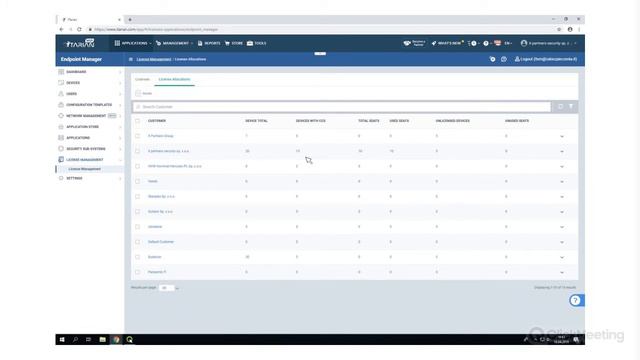Screen dimensions: 640x360
Task: Click the filter funnel icon beside search
Action: pyautogui.click(x=571, y=107)
